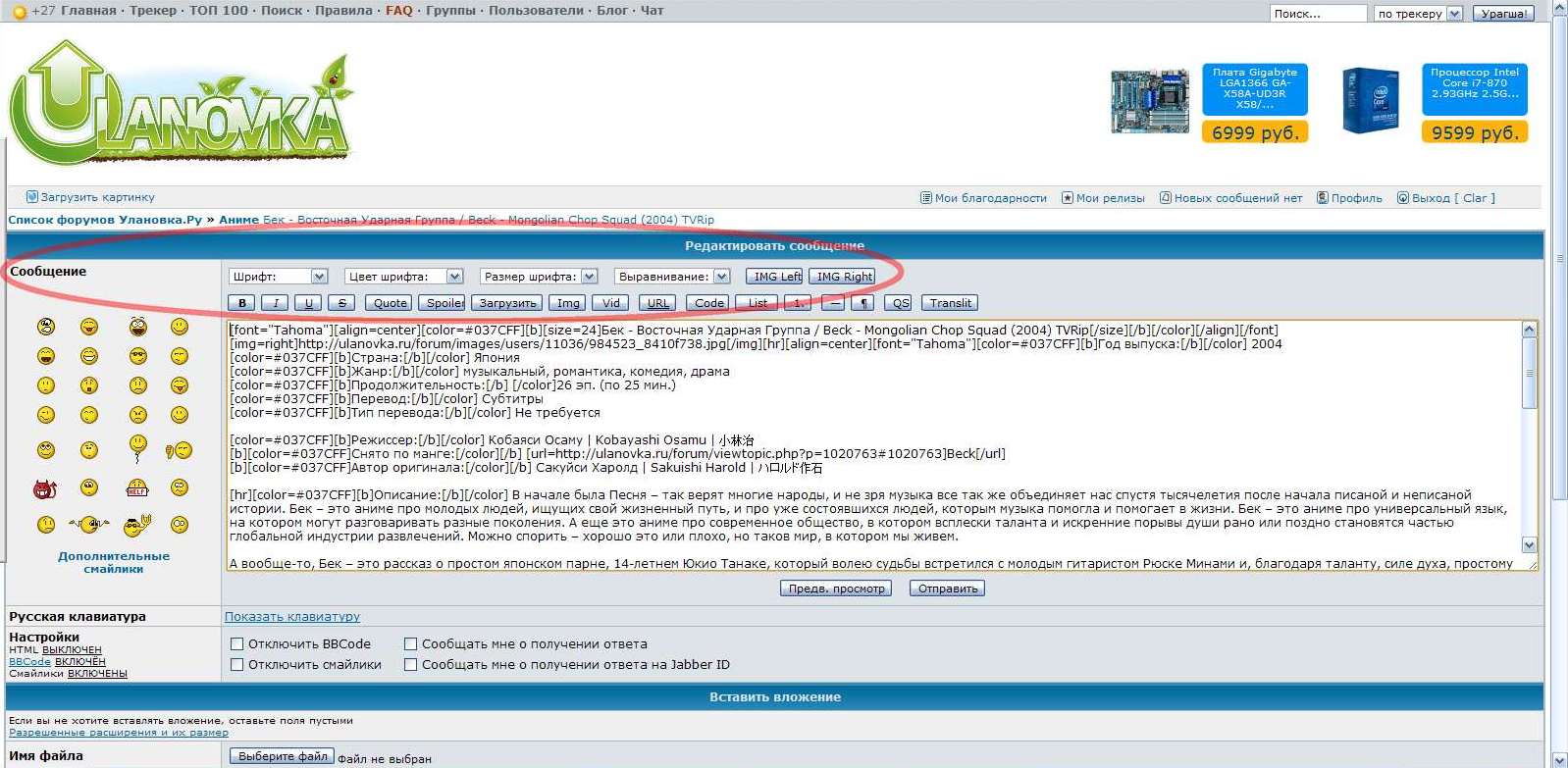
Task: Insert the wide toothy grin smiley
Action: coord(89,356)
